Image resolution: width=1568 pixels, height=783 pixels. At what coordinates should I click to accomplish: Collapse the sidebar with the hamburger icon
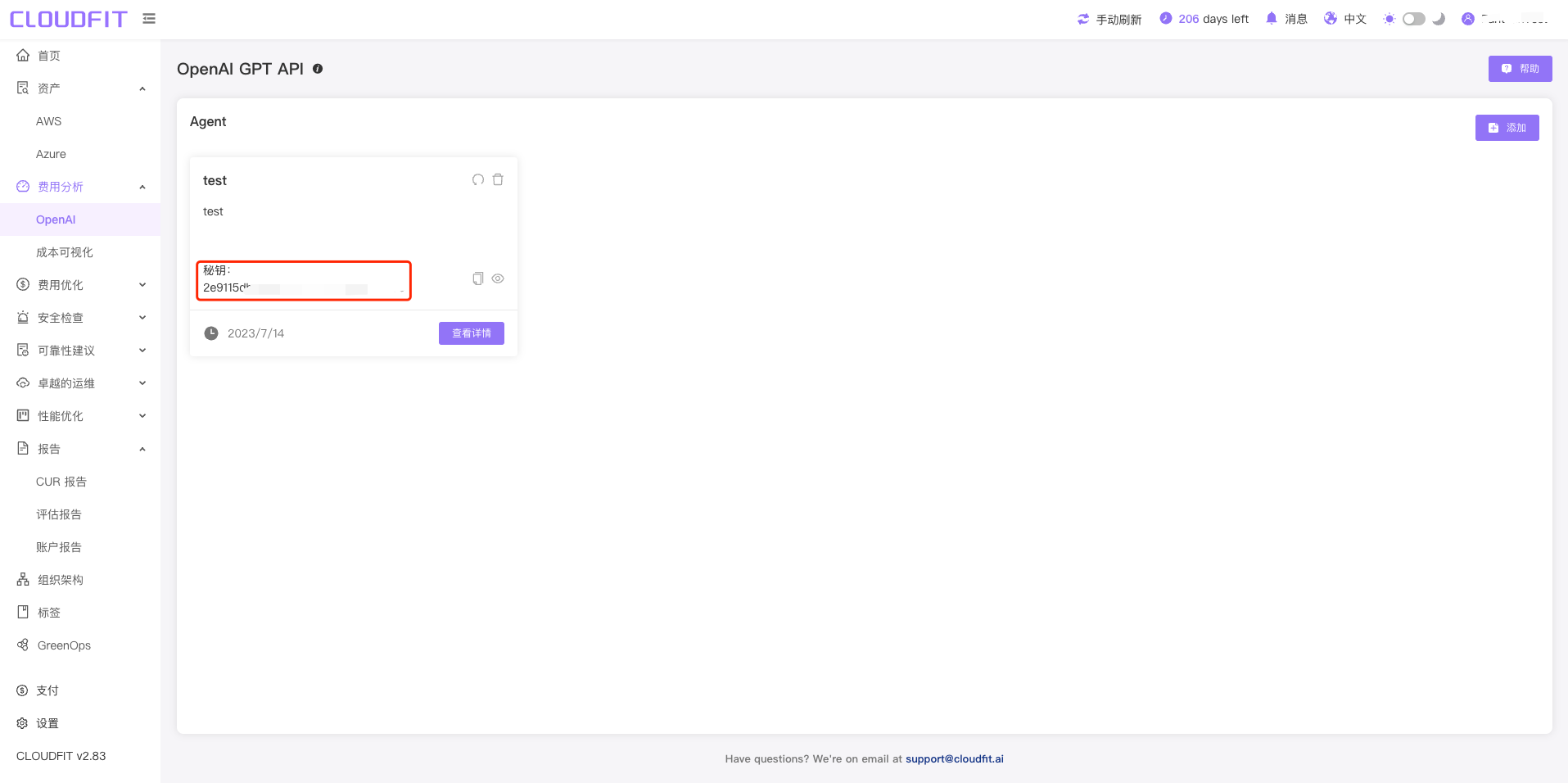click(149, 18)
